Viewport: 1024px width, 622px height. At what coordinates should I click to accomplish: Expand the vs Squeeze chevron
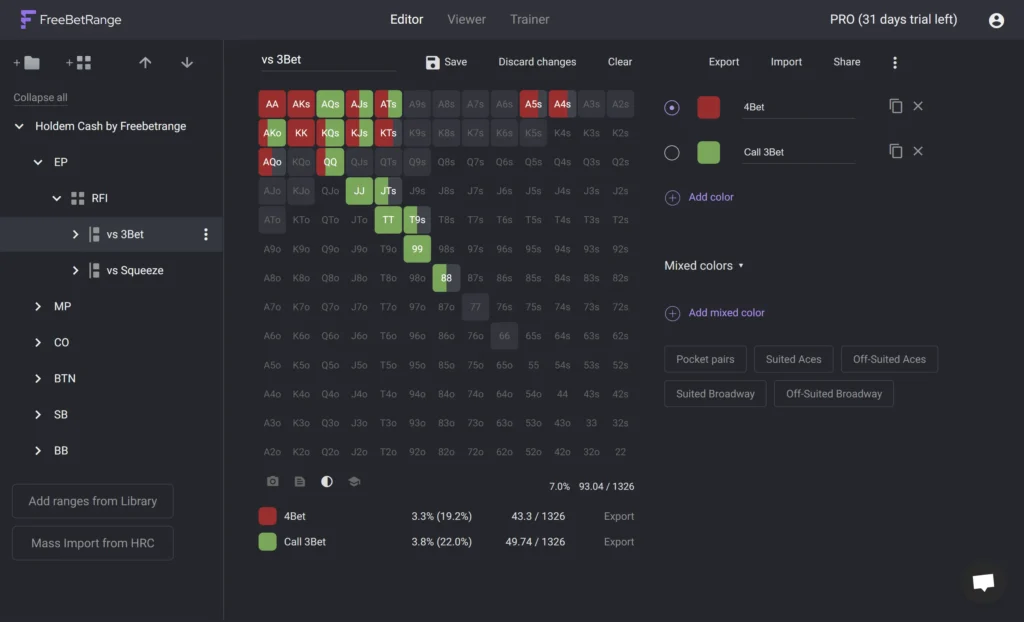click(75, 270)
